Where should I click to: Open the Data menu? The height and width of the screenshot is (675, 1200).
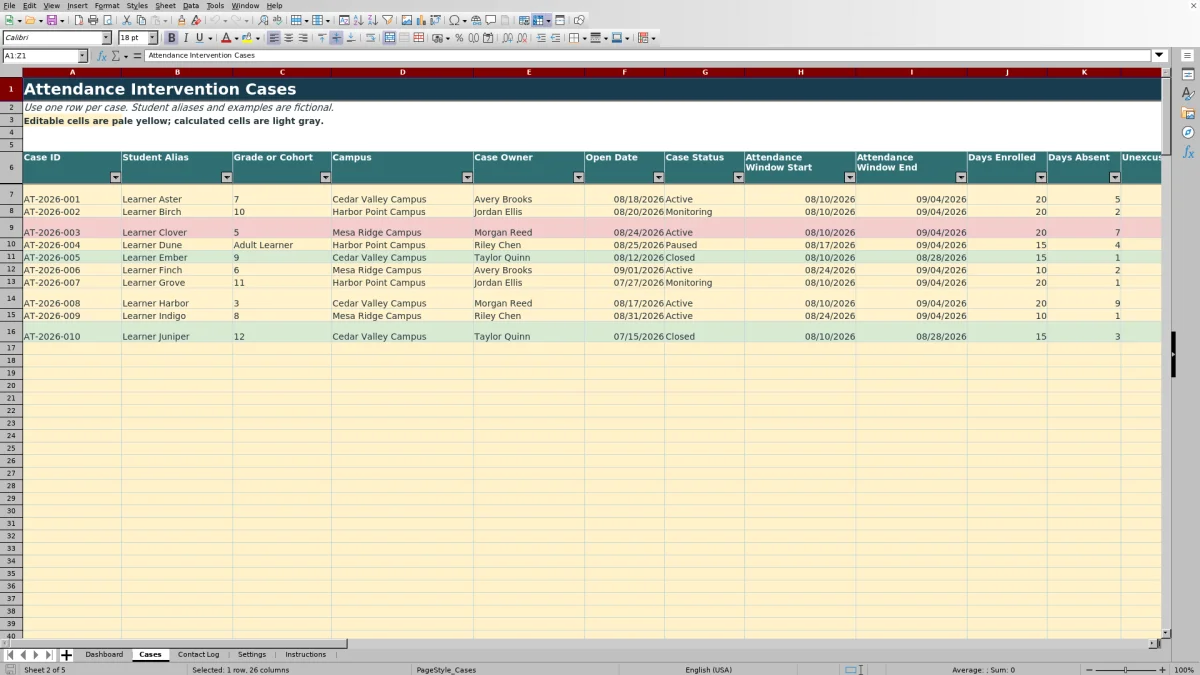pos(190,6)
